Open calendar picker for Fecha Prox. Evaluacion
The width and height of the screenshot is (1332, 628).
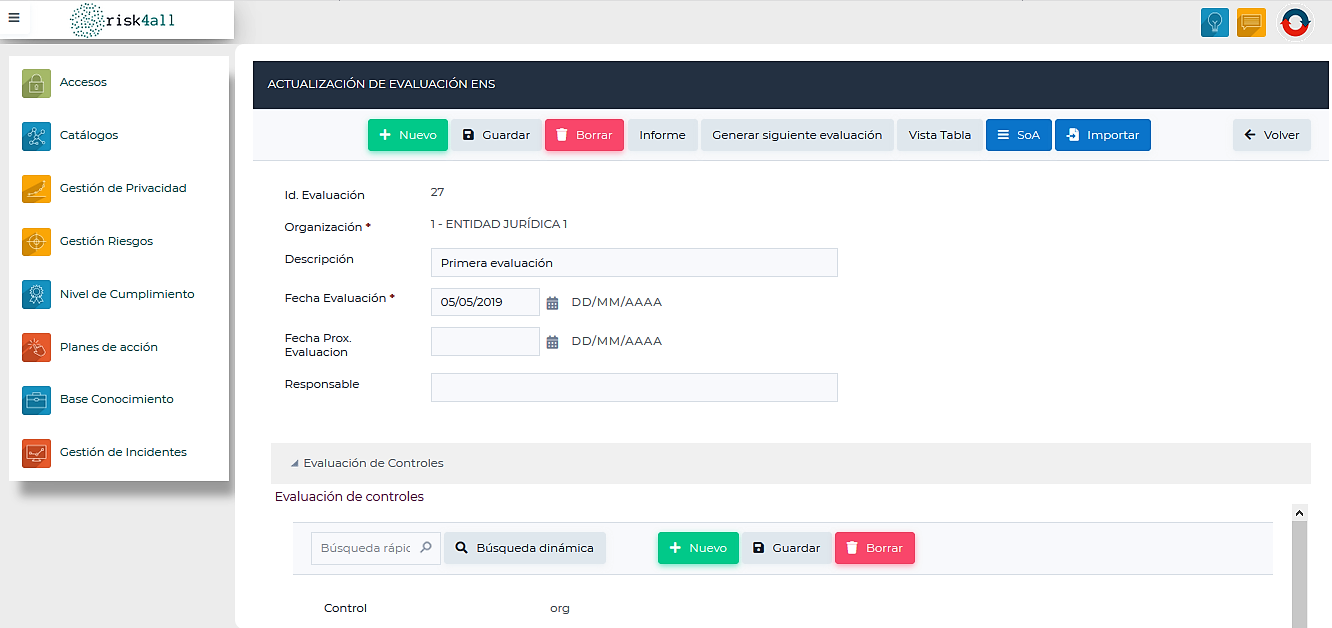(x=552, y=342)
